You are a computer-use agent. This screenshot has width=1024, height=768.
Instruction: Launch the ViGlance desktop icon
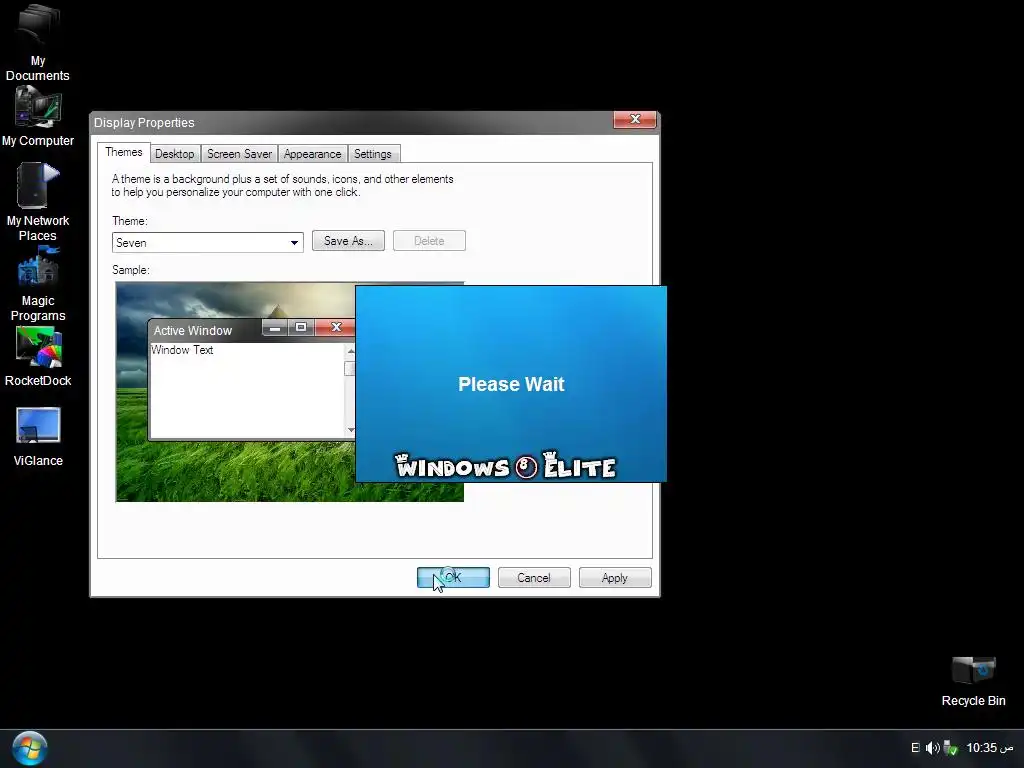[x=38, y=436]
